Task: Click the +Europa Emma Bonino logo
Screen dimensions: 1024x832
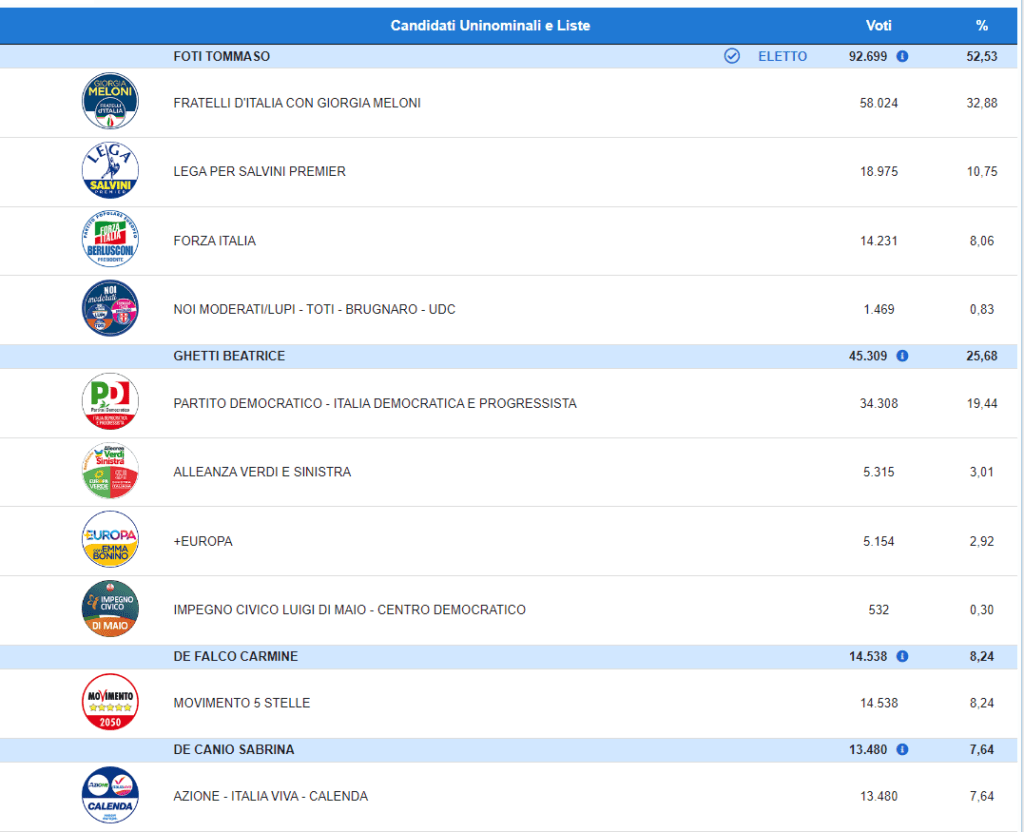Action: pyautogui.click(x=110, y=541)
